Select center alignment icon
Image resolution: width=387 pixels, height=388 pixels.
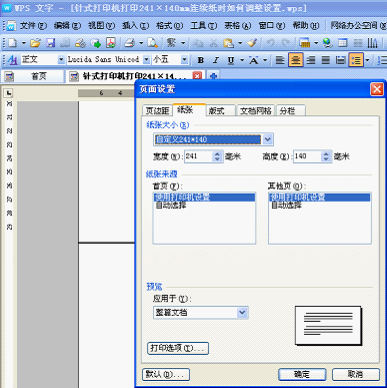tap(296, 60)
